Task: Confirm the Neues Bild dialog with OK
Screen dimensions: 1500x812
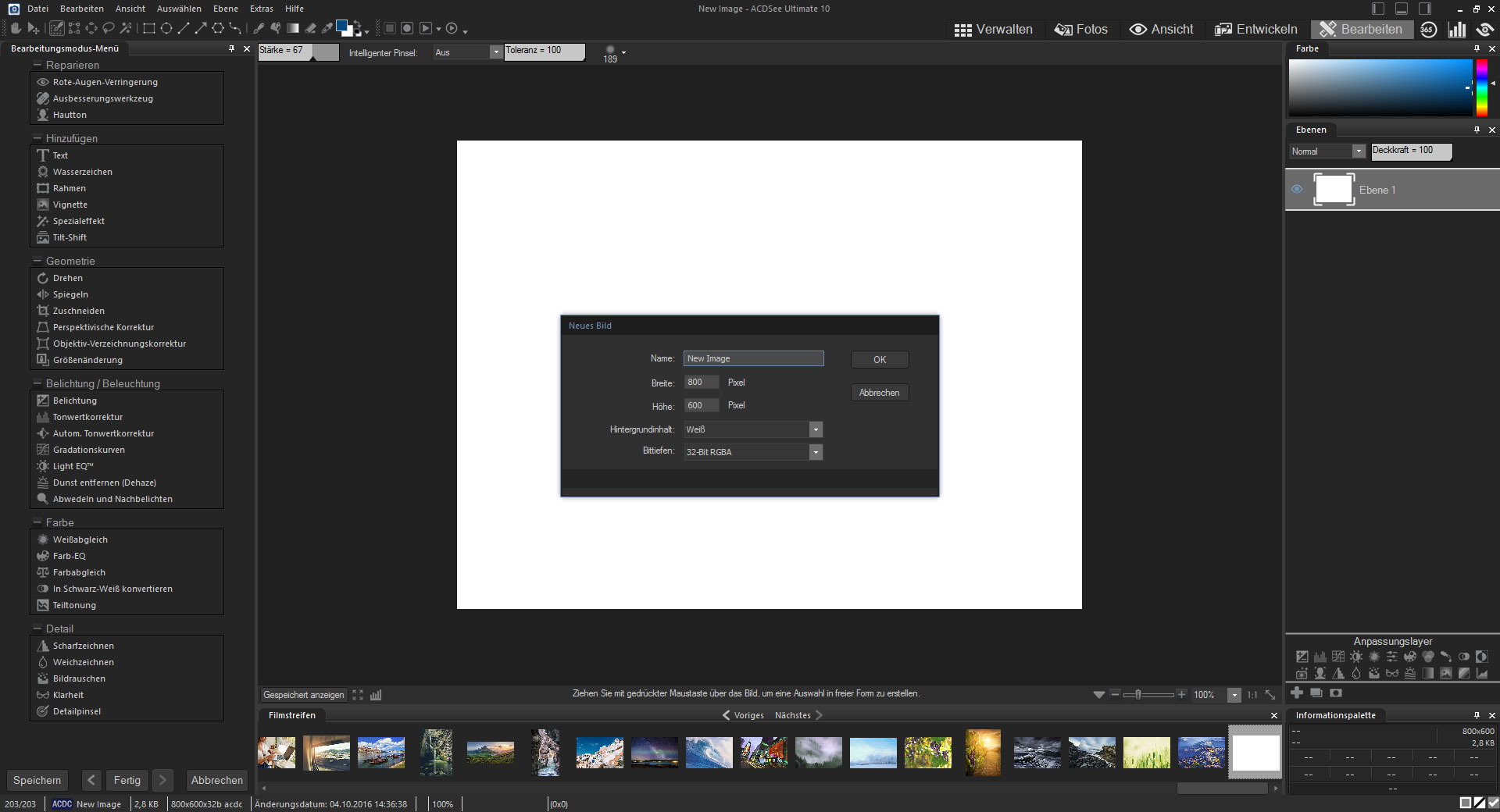Action: 880,360
